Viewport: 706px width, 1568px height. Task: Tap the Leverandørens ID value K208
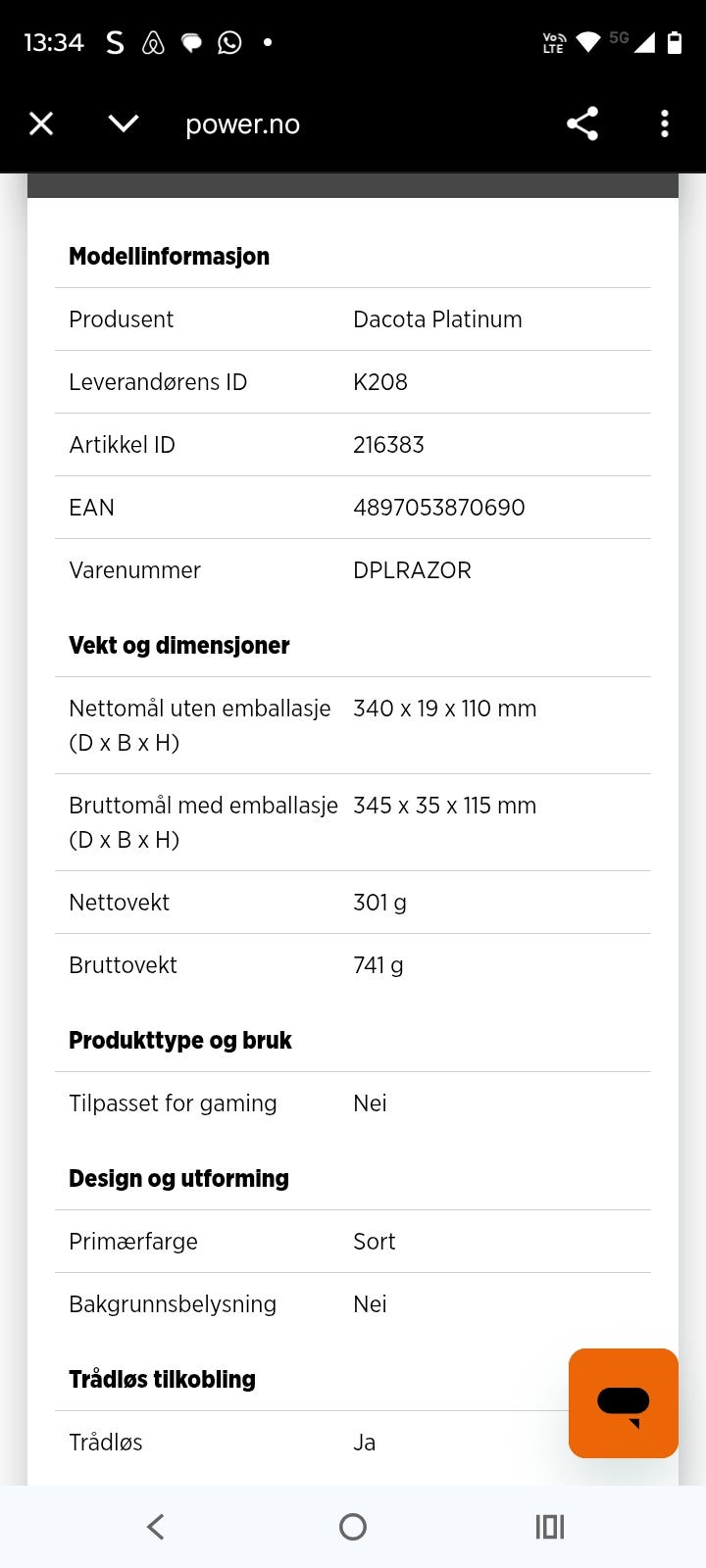click(380, 382)
